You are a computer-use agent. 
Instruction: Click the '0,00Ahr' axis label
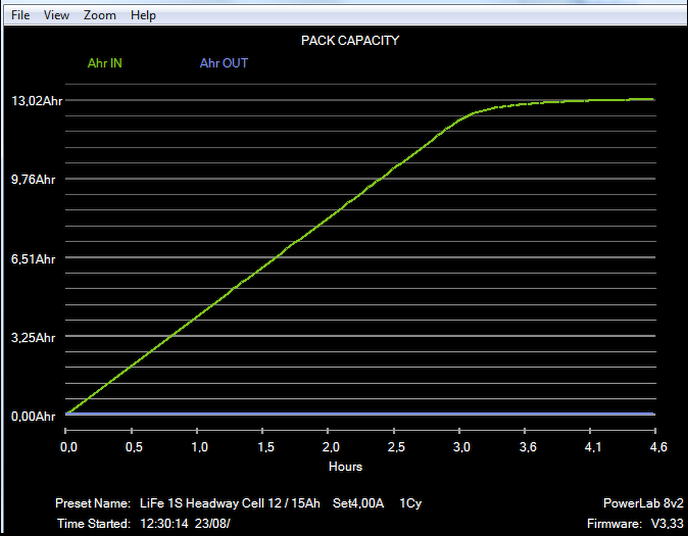pyautogui.click(x=33, y=416)
